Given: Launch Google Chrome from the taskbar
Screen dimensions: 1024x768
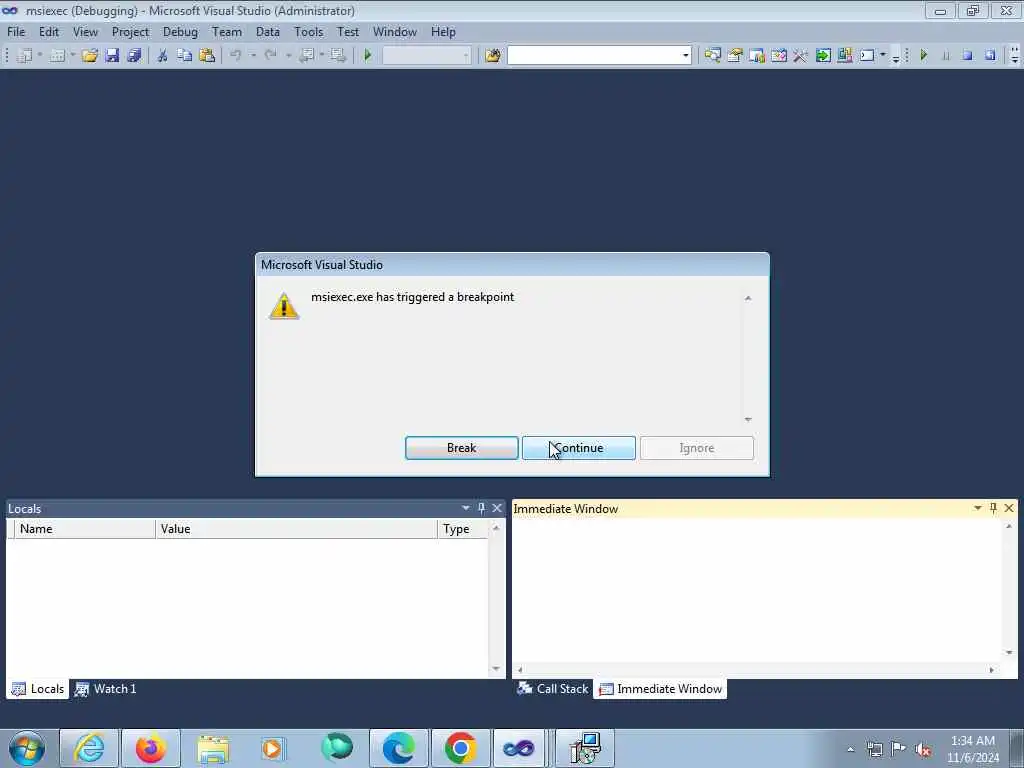Looking at the screenshot, I should [x=460, y=748].
